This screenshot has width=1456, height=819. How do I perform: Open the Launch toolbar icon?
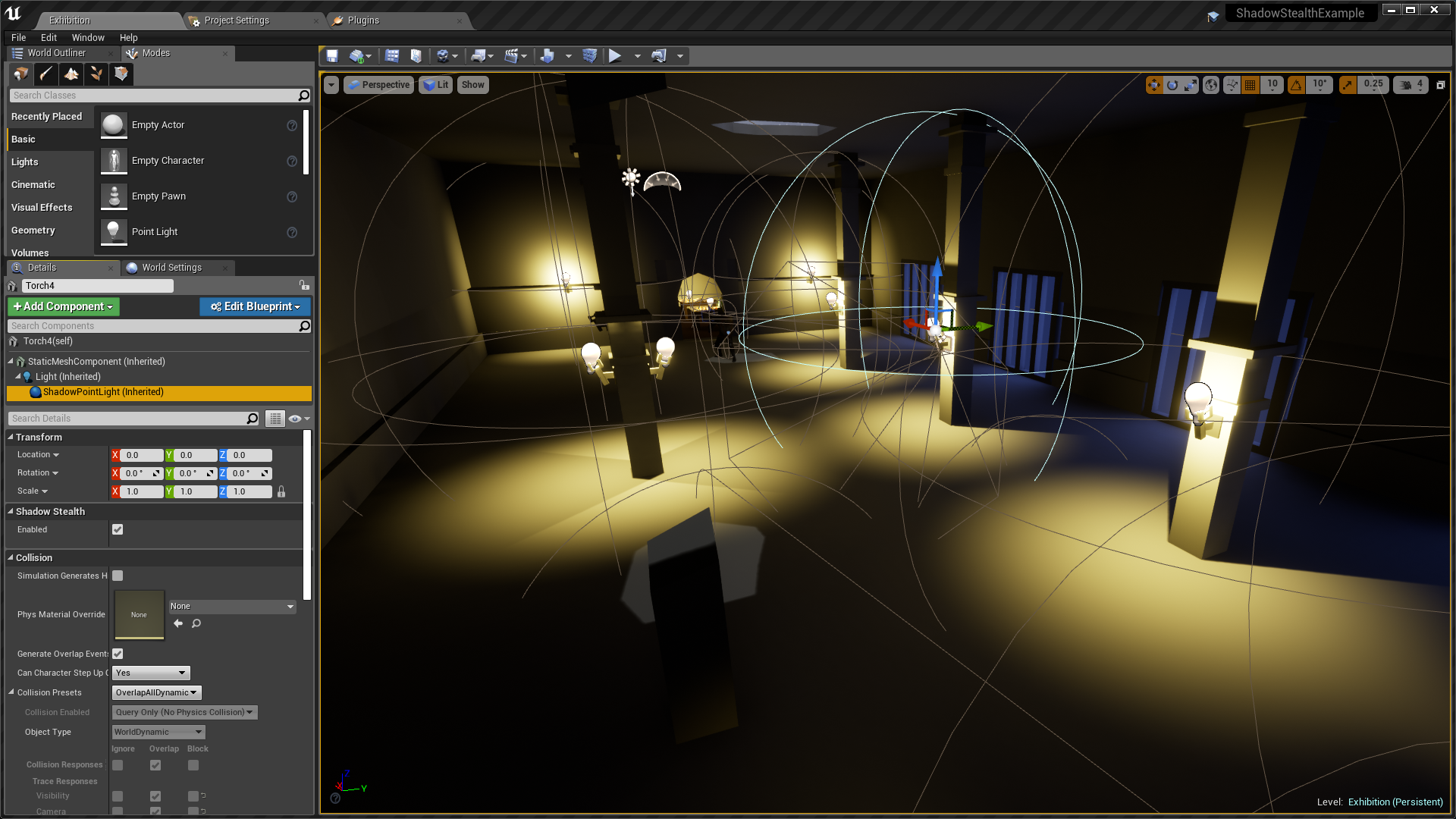658,55
